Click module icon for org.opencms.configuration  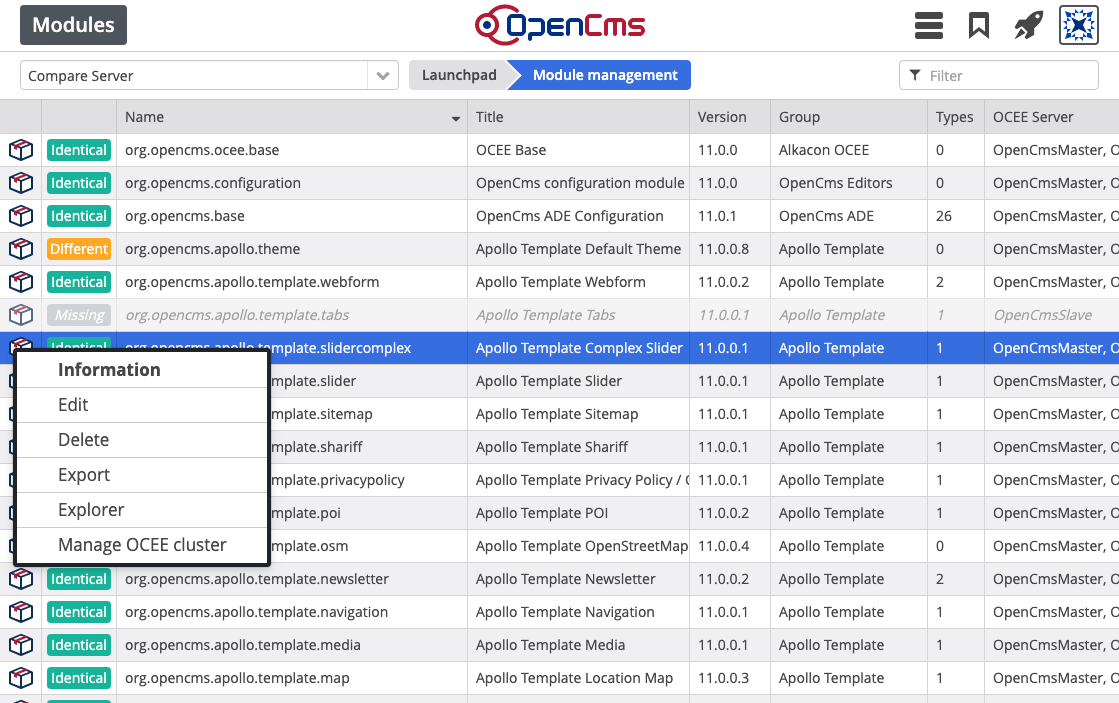[21, 183]
